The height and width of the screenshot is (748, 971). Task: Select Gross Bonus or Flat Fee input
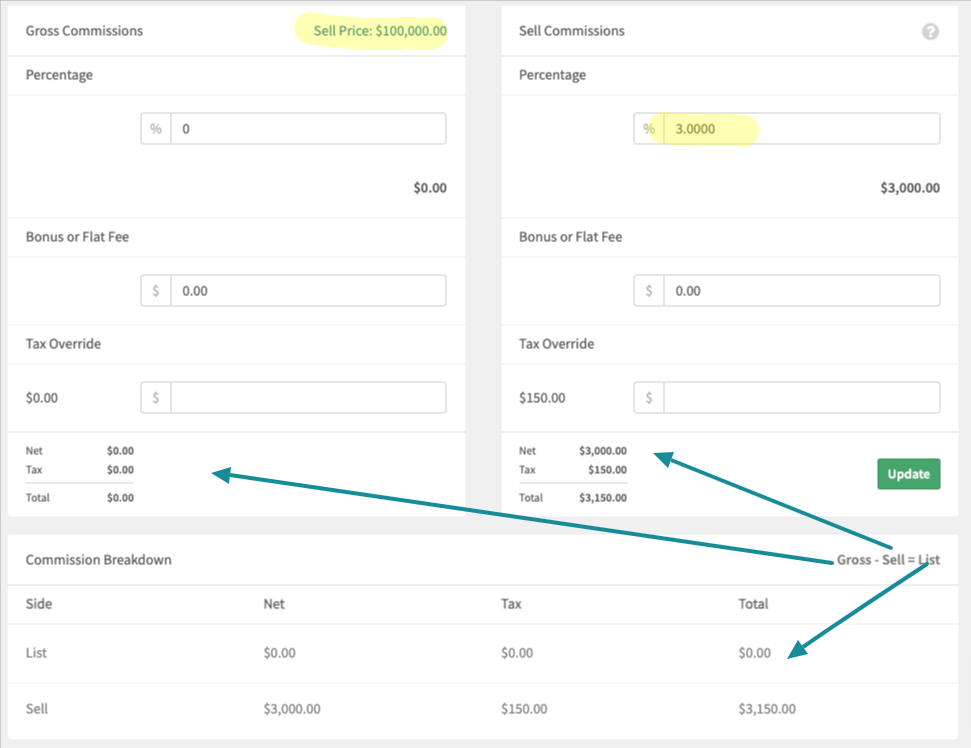click(308, 291)
